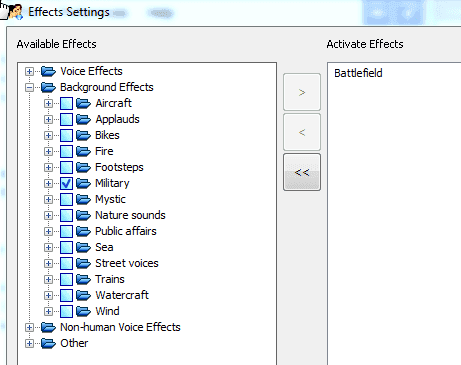Select the Public affairs tree label
This screenshot has height=365, width=461.
pos(126,231)
